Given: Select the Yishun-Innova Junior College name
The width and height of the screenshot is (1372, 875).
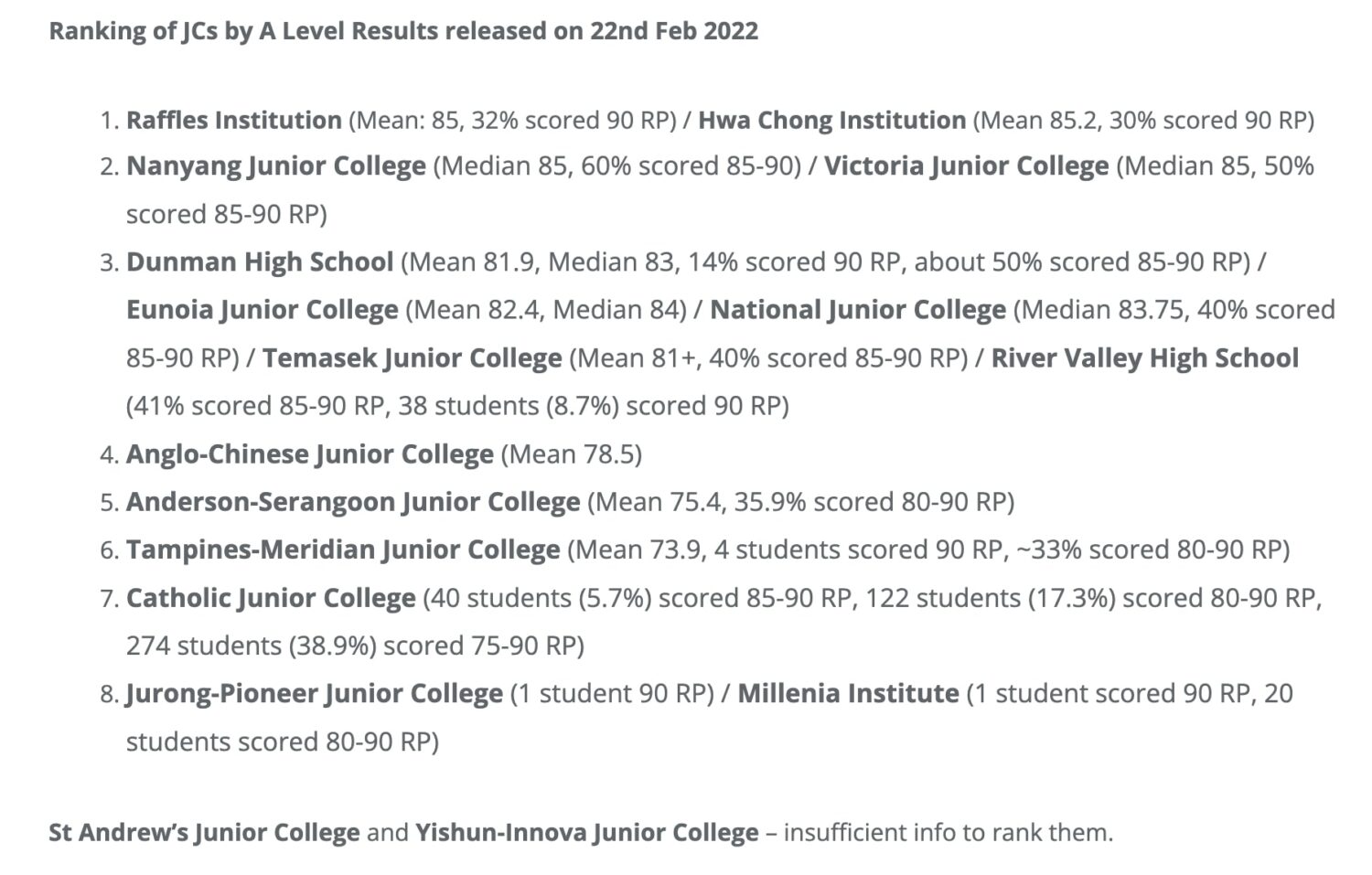Looking at the screenshot, I should (x=586, y=833).
